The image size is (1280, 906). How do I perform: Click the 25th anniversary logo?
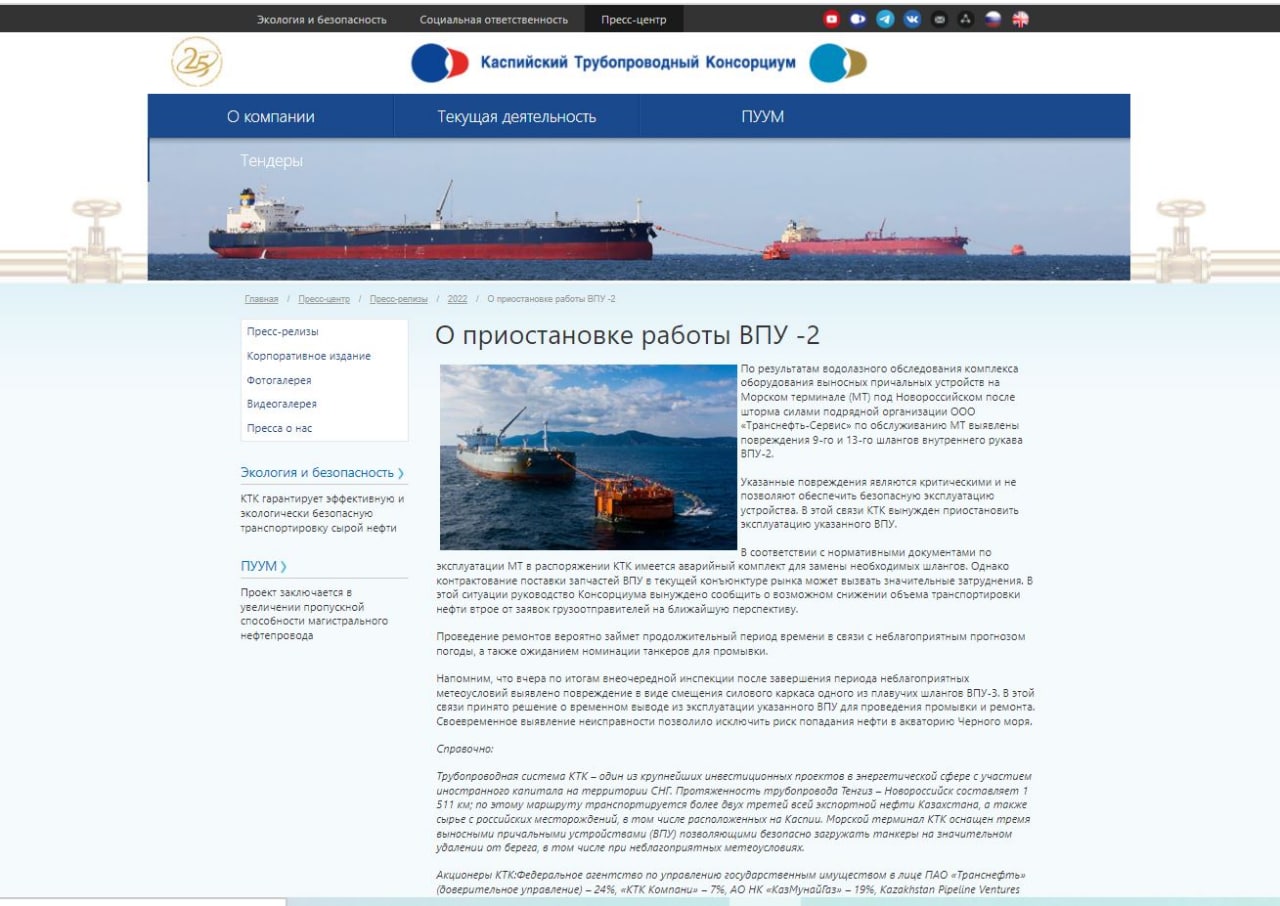click(197, 62)
